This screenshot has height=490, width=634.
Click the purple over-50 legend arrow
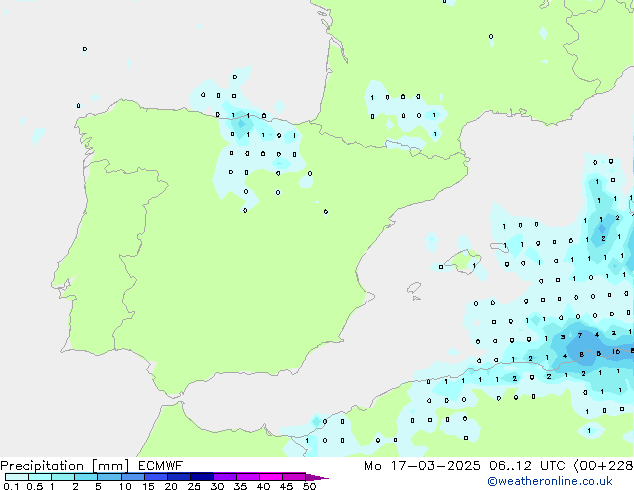(317, 477)
